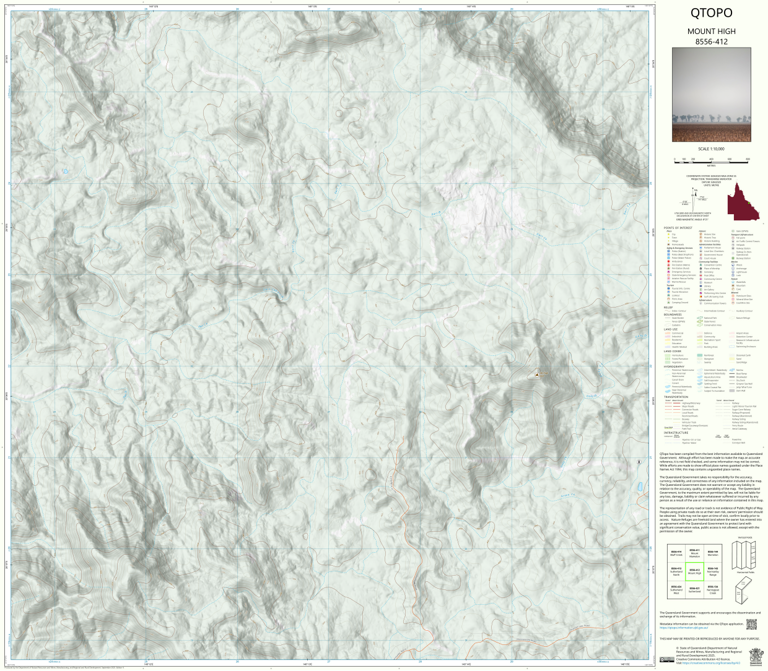The width and height of the screenshot is (768, 671).
Task: Click the sheet number 8556-412
Action: click(x=711, y=42)
